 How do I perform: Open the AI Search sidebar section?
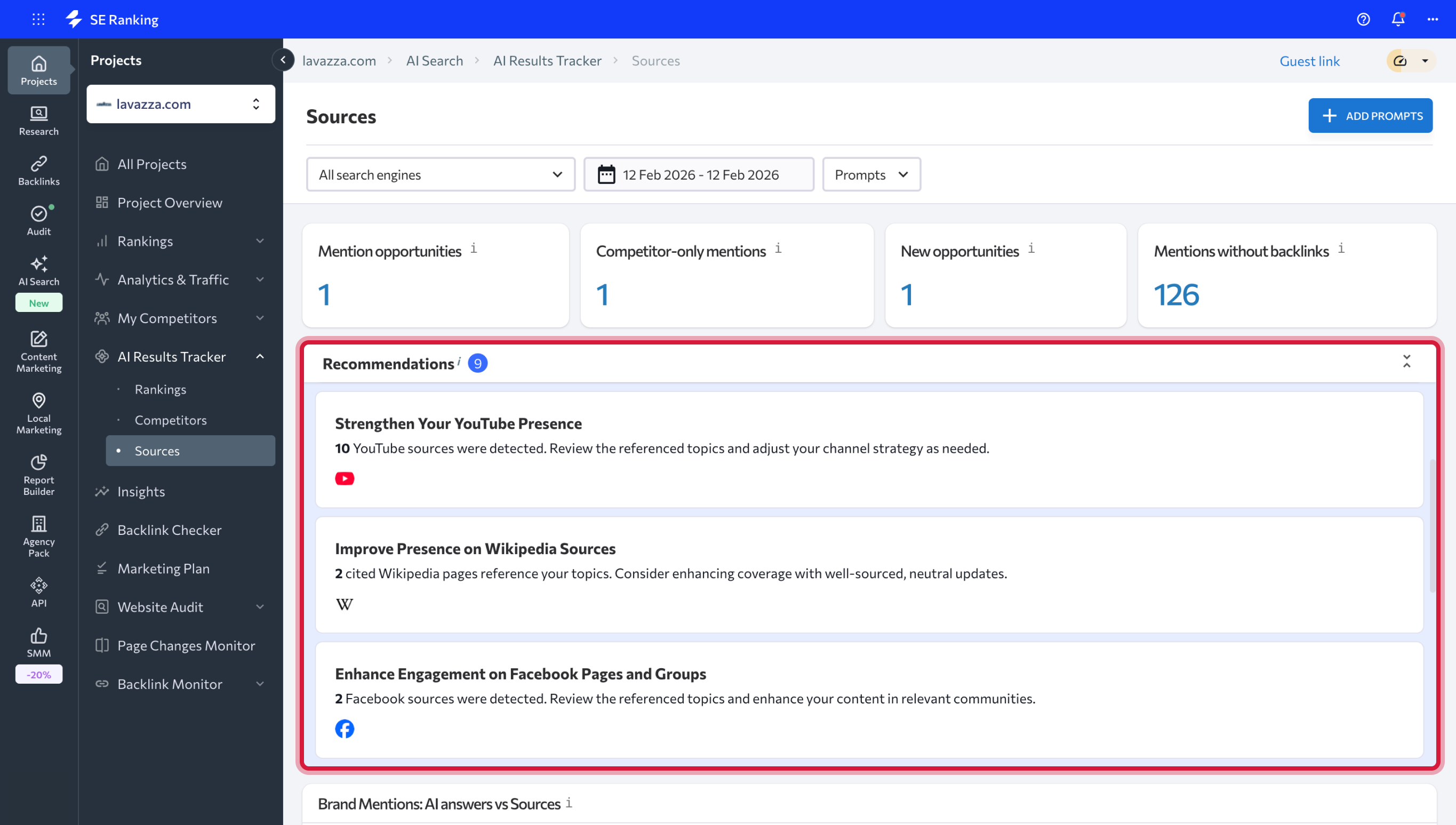(x=38, y=271)
